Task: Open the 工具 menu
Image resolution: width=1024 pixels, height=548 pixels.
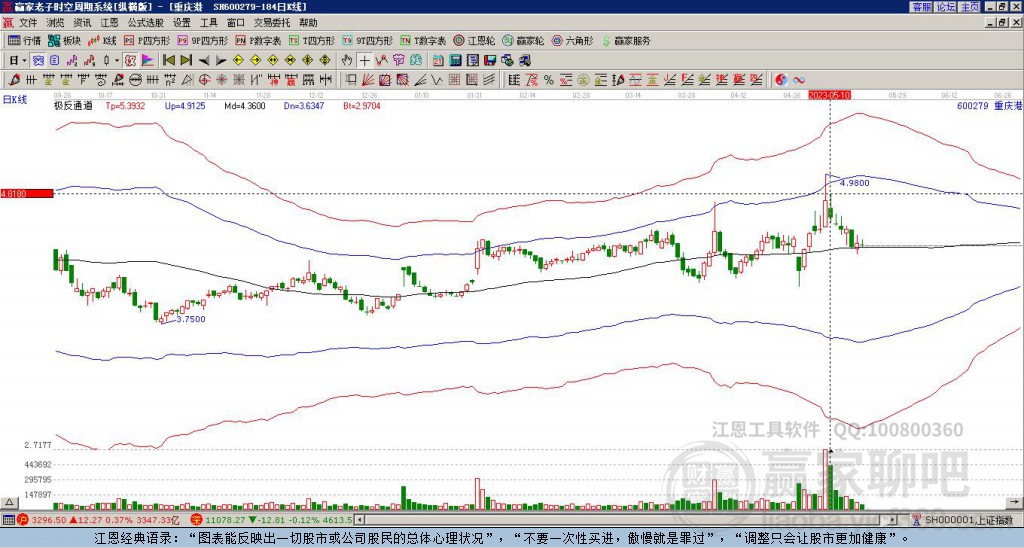Action: (209, 23)
